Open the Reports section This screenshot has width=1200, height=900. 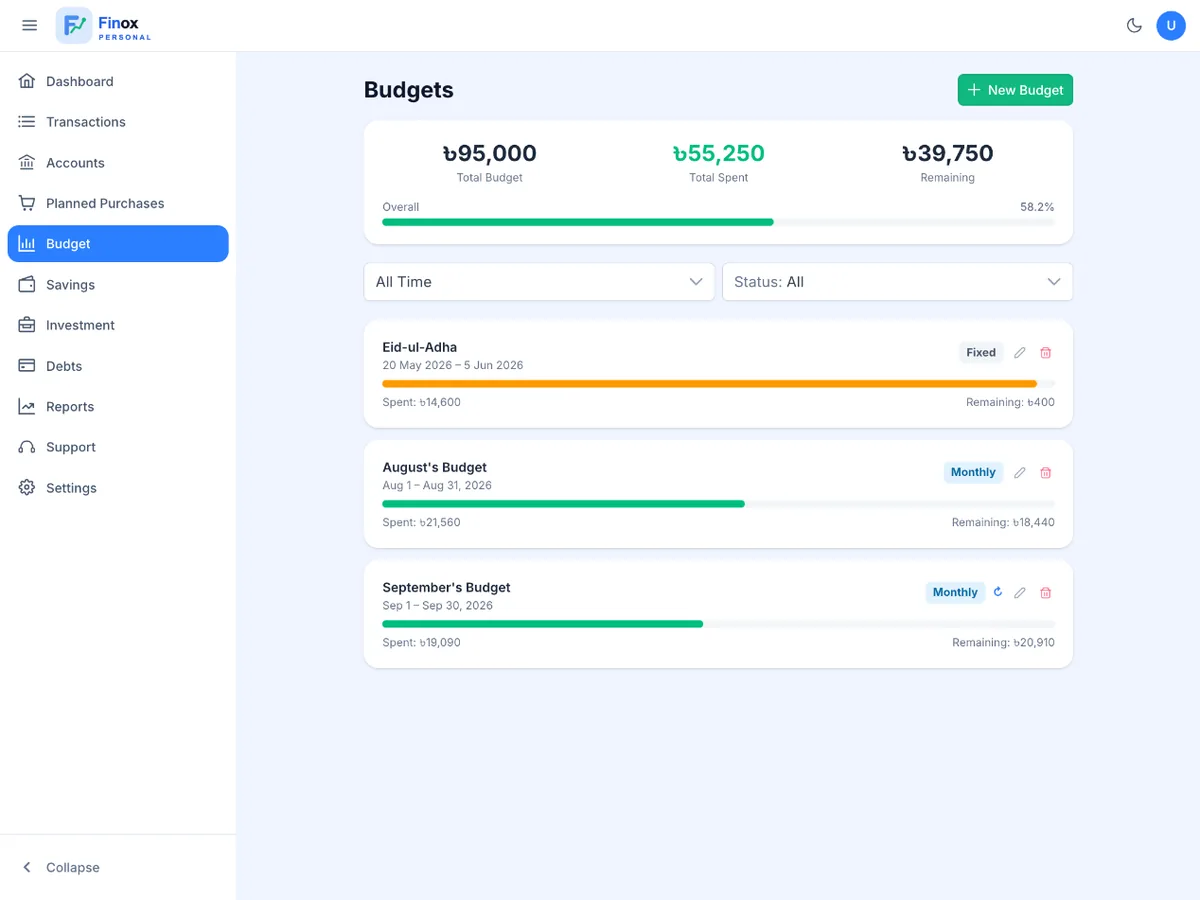(x=118, y=406)
